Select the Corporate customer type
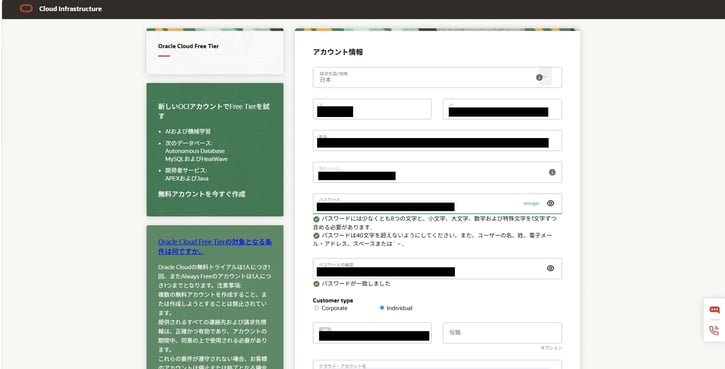Image resolution: width=725 pixels, height=369 pixels. point(317,308)
